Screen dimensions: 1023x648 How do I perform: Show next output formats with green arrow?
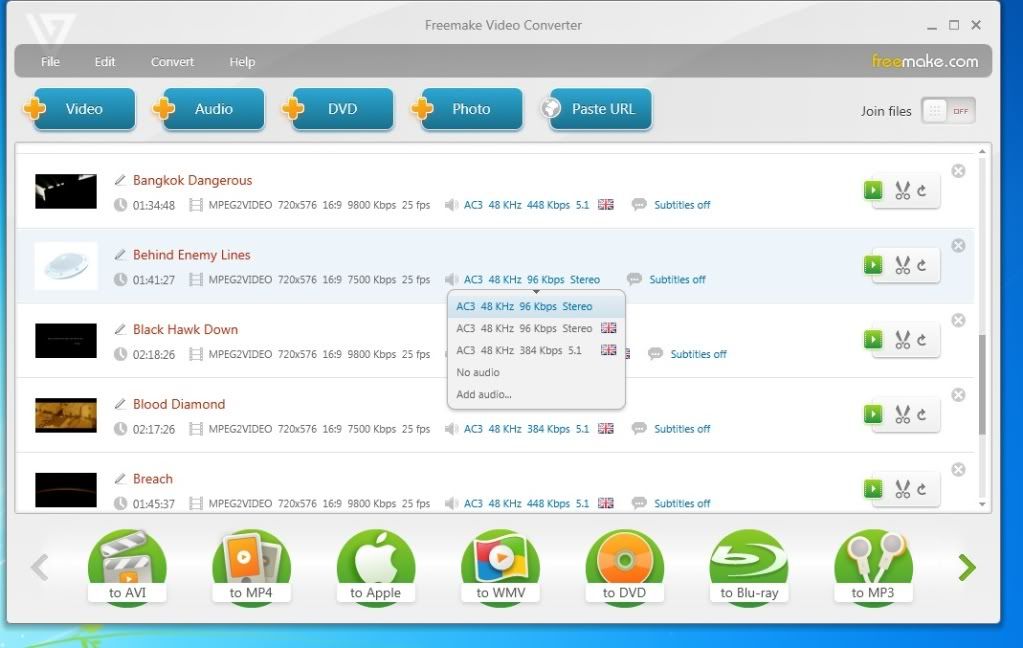tap(967, 567)
